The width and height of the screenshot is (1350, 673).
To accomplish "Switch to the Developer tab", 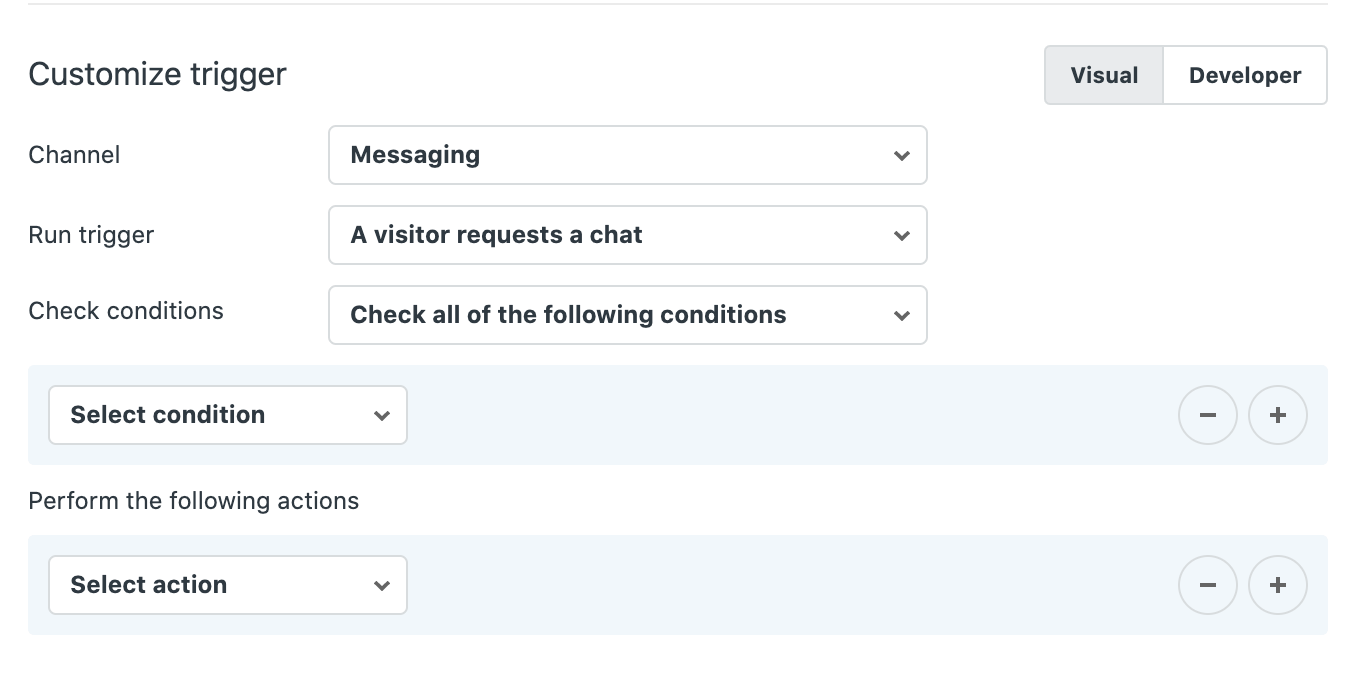I will click(1244, 75).
